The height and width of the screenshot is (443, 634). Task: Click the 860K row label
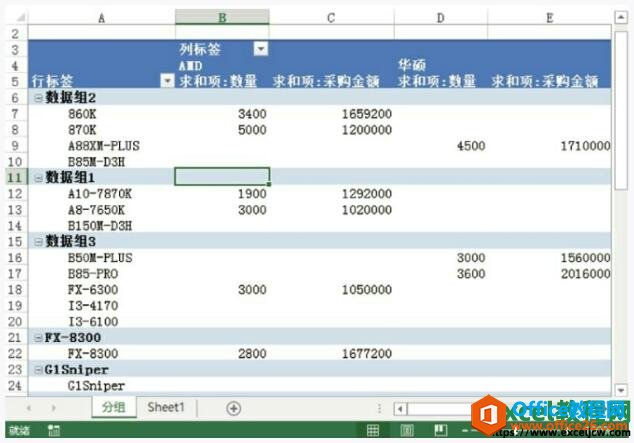(x=82, y=114)
